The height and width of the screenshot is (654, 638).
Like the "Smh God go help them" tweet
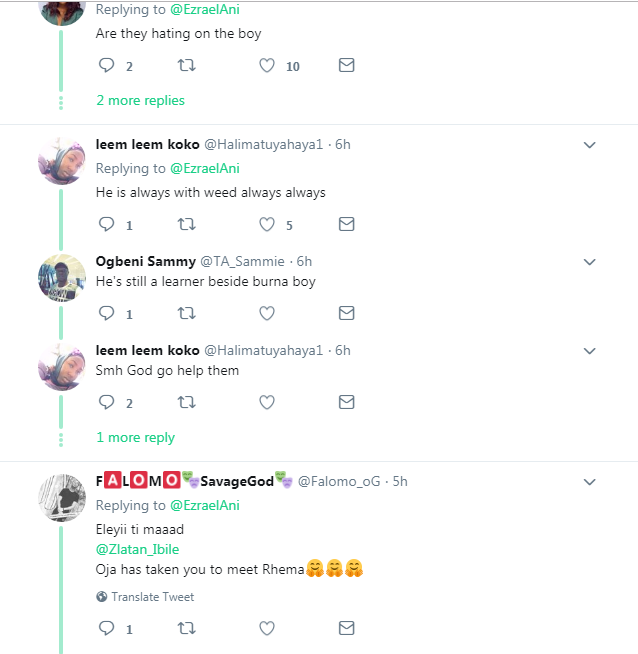click(x=267, y=403)
